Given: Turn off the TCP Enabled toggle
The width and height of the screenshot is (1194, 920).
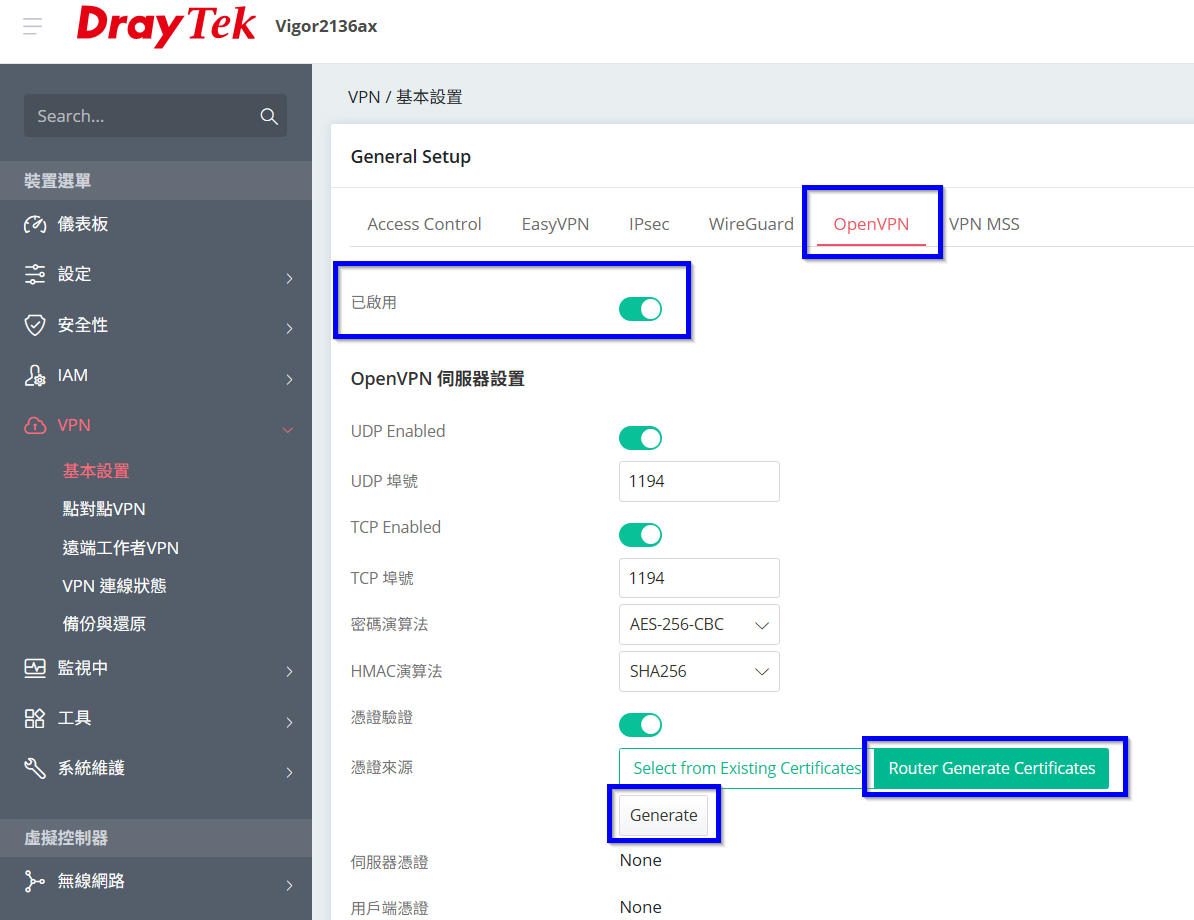Looking at the screenshot, I should click(640, 535).
